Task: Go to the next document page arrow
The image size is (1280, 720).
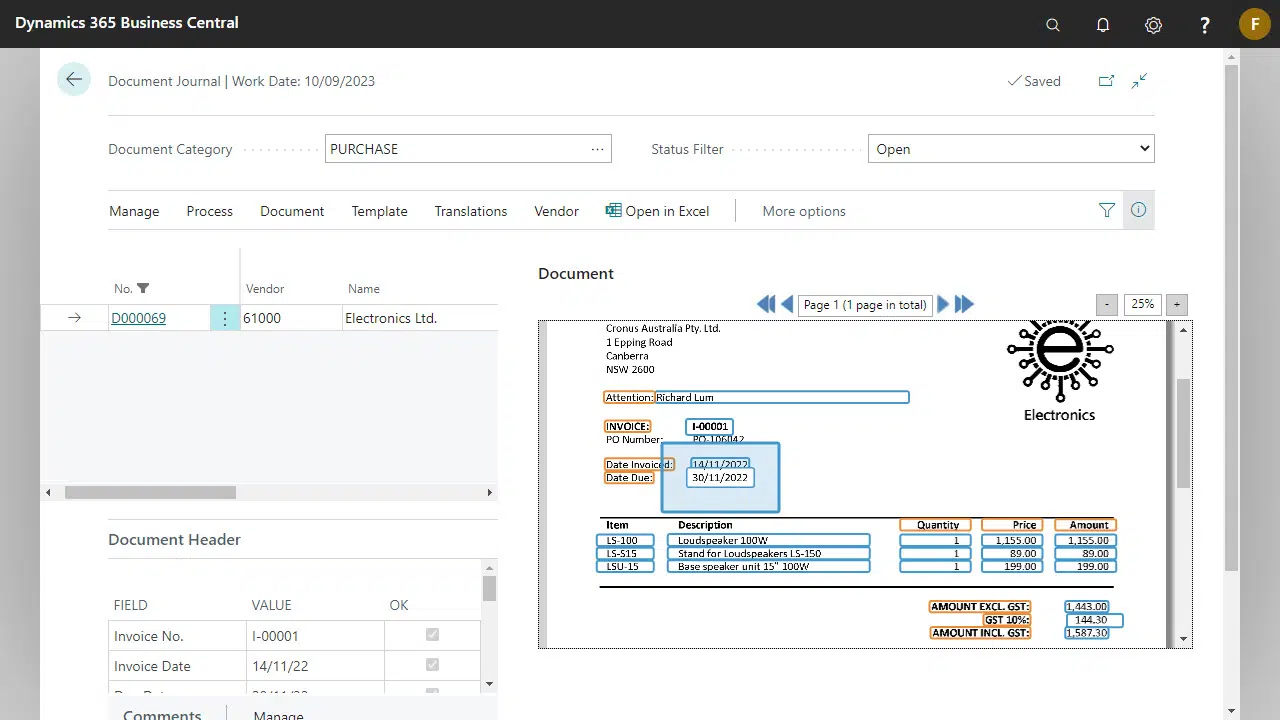Action: 943,304
